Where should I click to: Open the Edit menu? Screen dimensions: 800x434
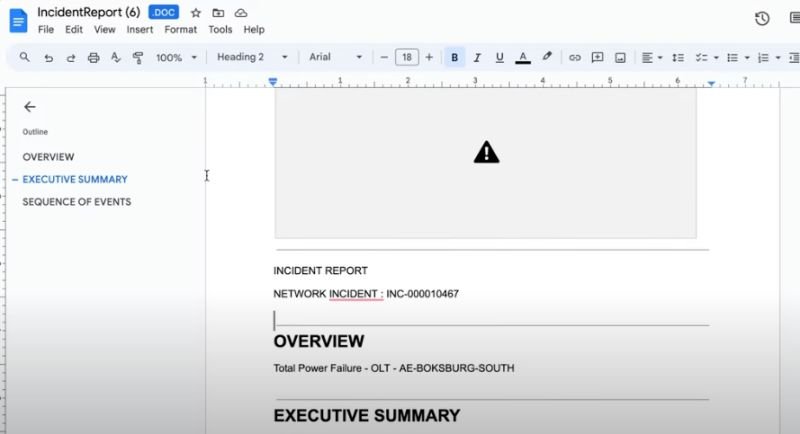pyautogui.click(x=73, y=30)
